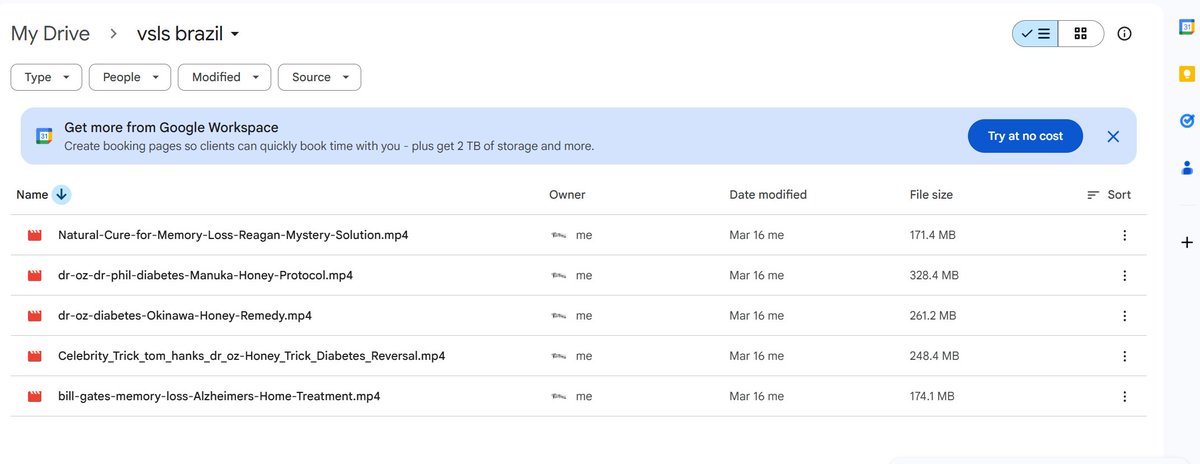Open more actions for Okinawa-Honey-Remedy file

pos(1124,315)
